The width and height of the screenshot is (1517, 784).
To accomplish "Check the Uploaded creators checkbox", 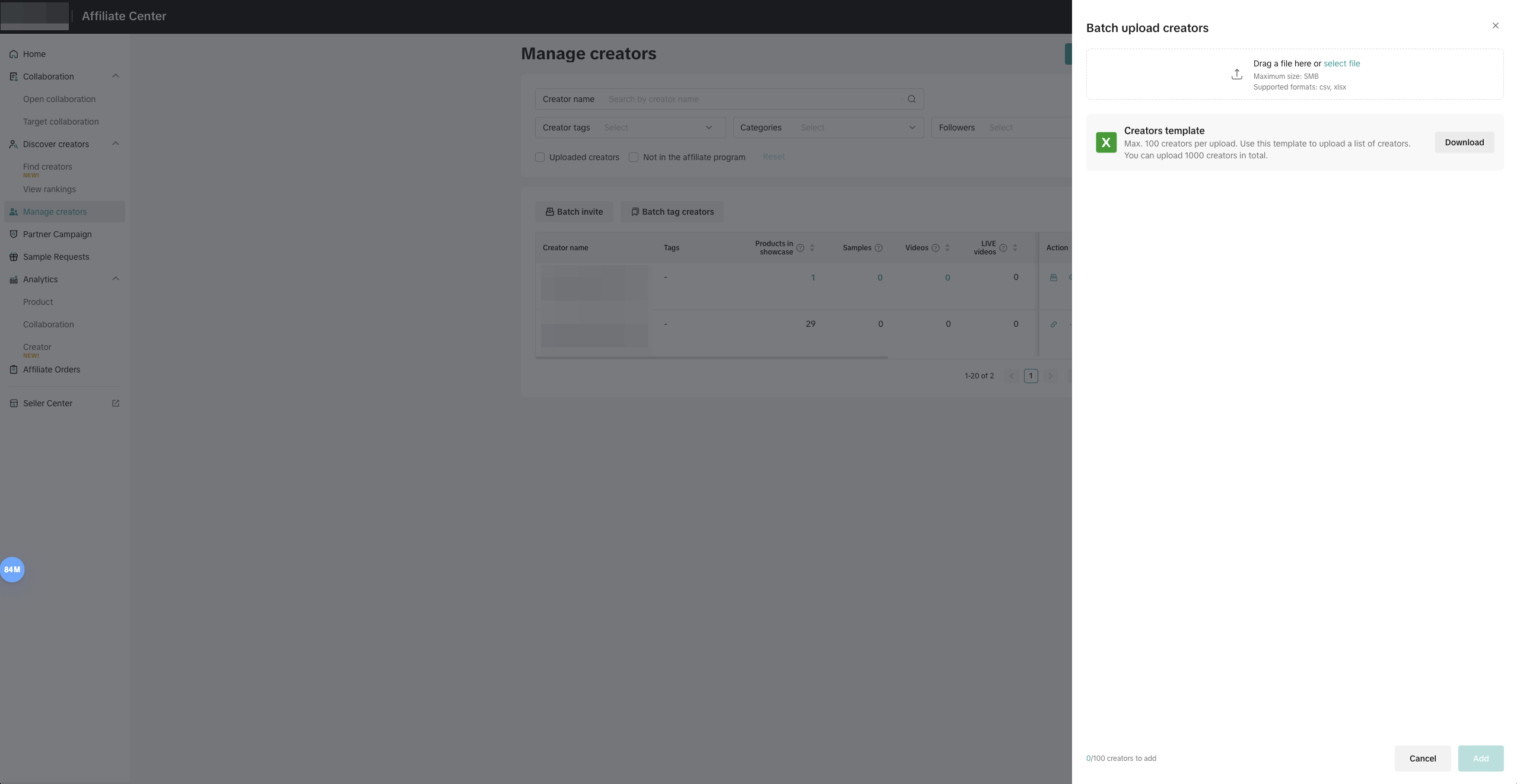I will (540, 157).
